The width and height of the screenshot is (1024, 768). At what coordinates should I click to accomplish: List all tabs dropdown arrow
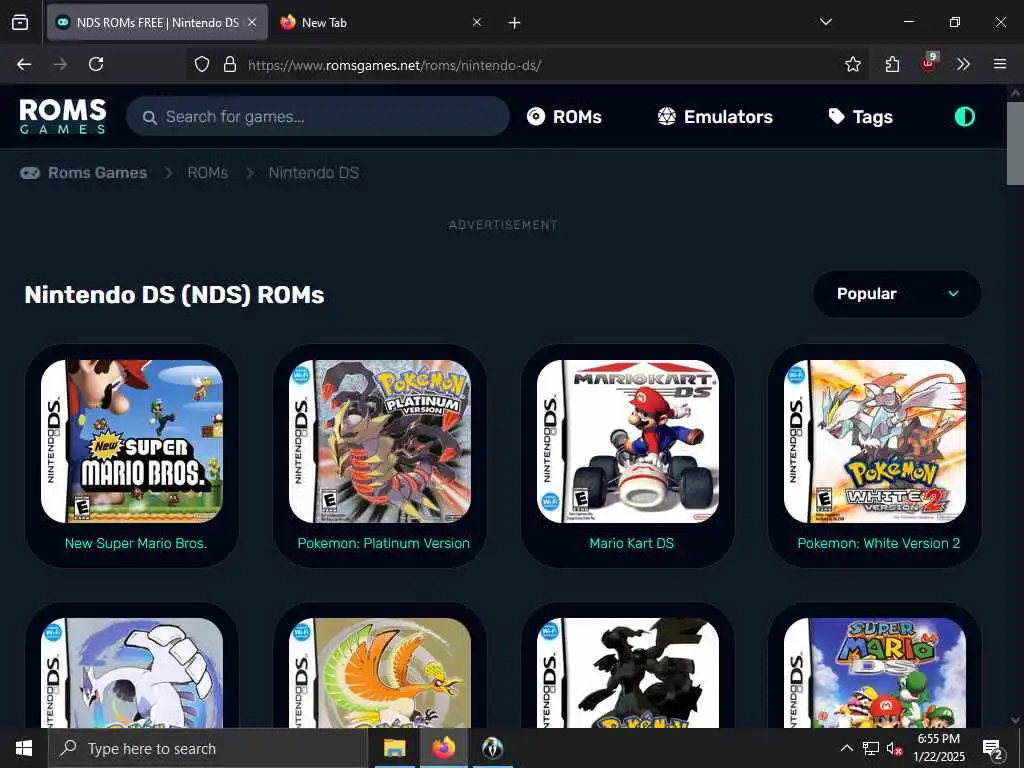[825, 22]
